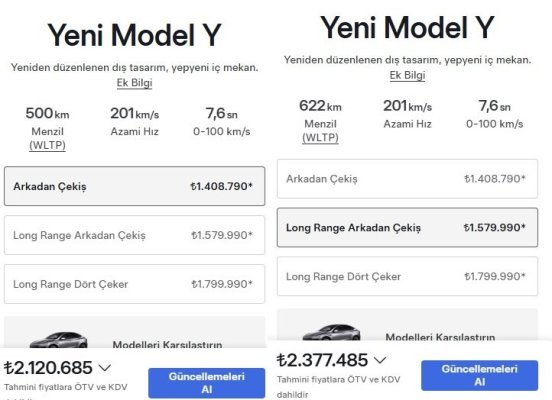
Task: Click the ₺2.377.485 total price
Action: click(x=322, y=360)
